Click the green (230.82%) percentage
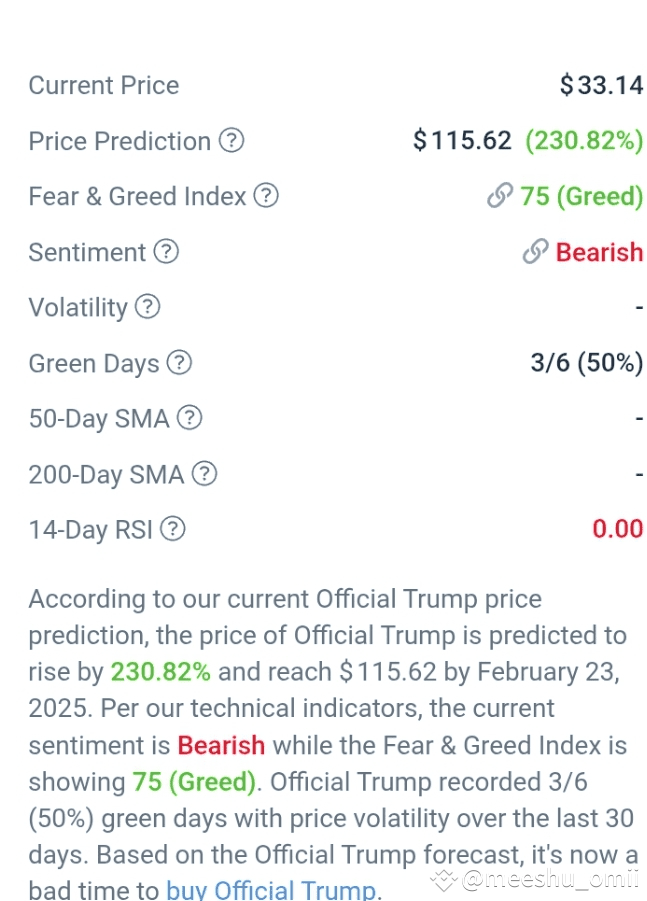Image resolution: width=647 pixels, height=901 pixels. coord(584,141)
